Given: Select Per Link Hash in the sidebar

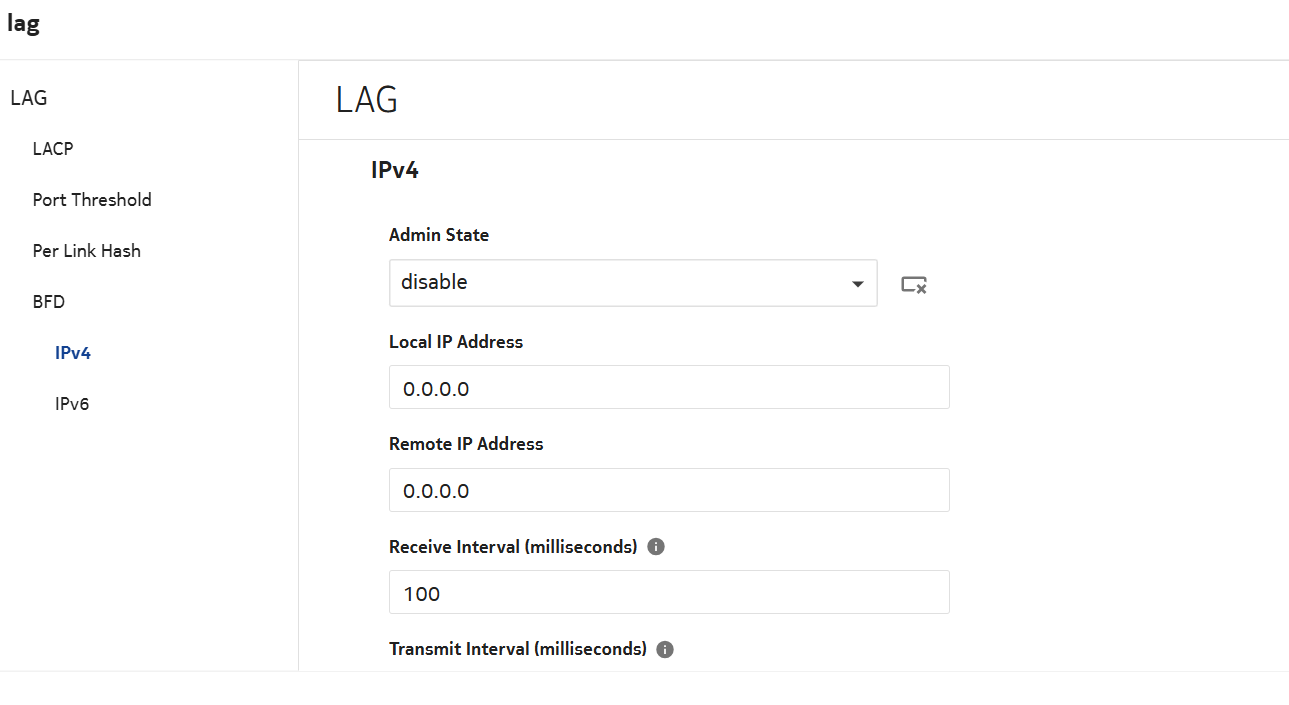Looking at the screenshot, I should point(86,251).
